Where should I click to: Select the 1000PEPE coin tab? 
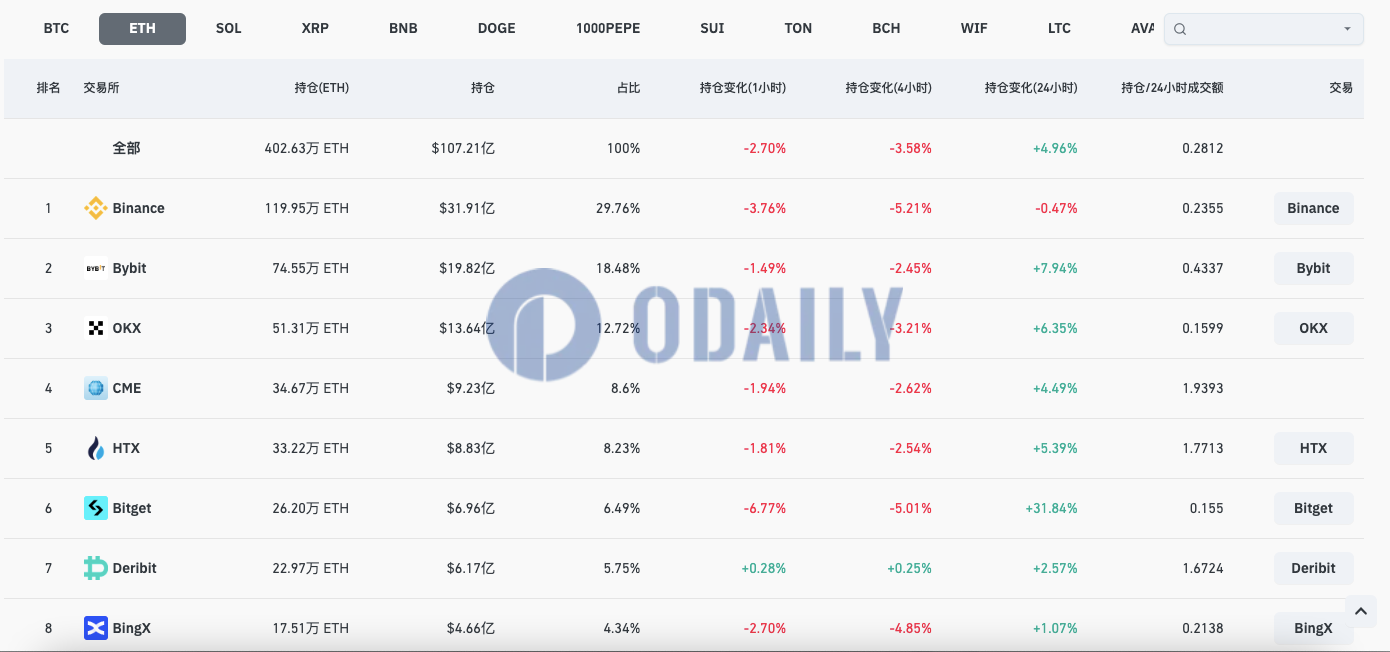608,28
